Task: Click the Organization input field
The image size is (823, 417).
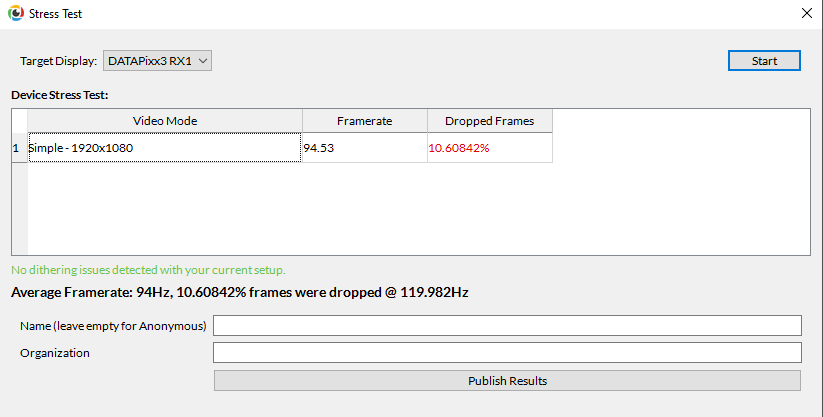Action: point(507,352)
